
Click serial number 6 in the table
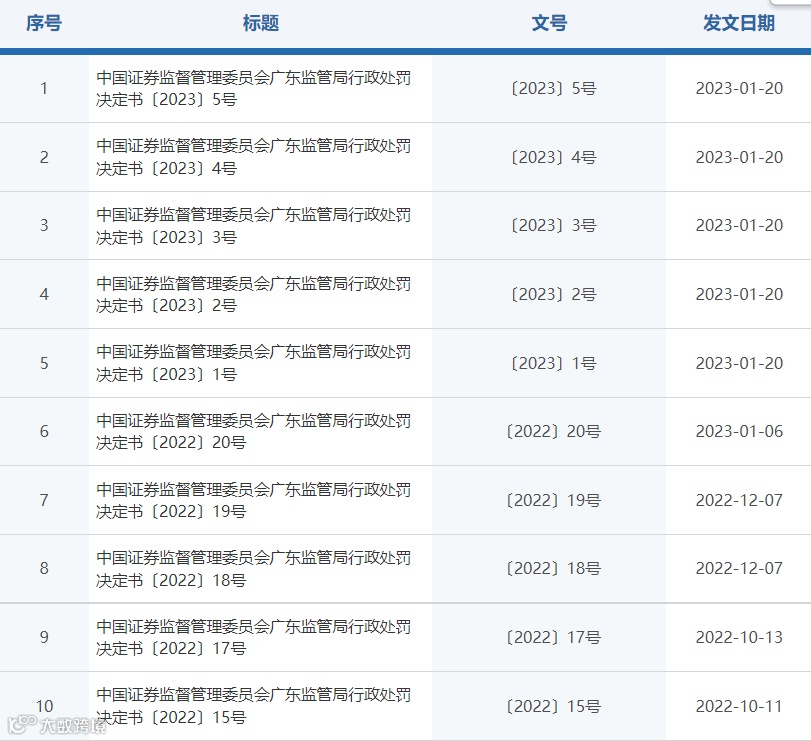click(44, 431)
